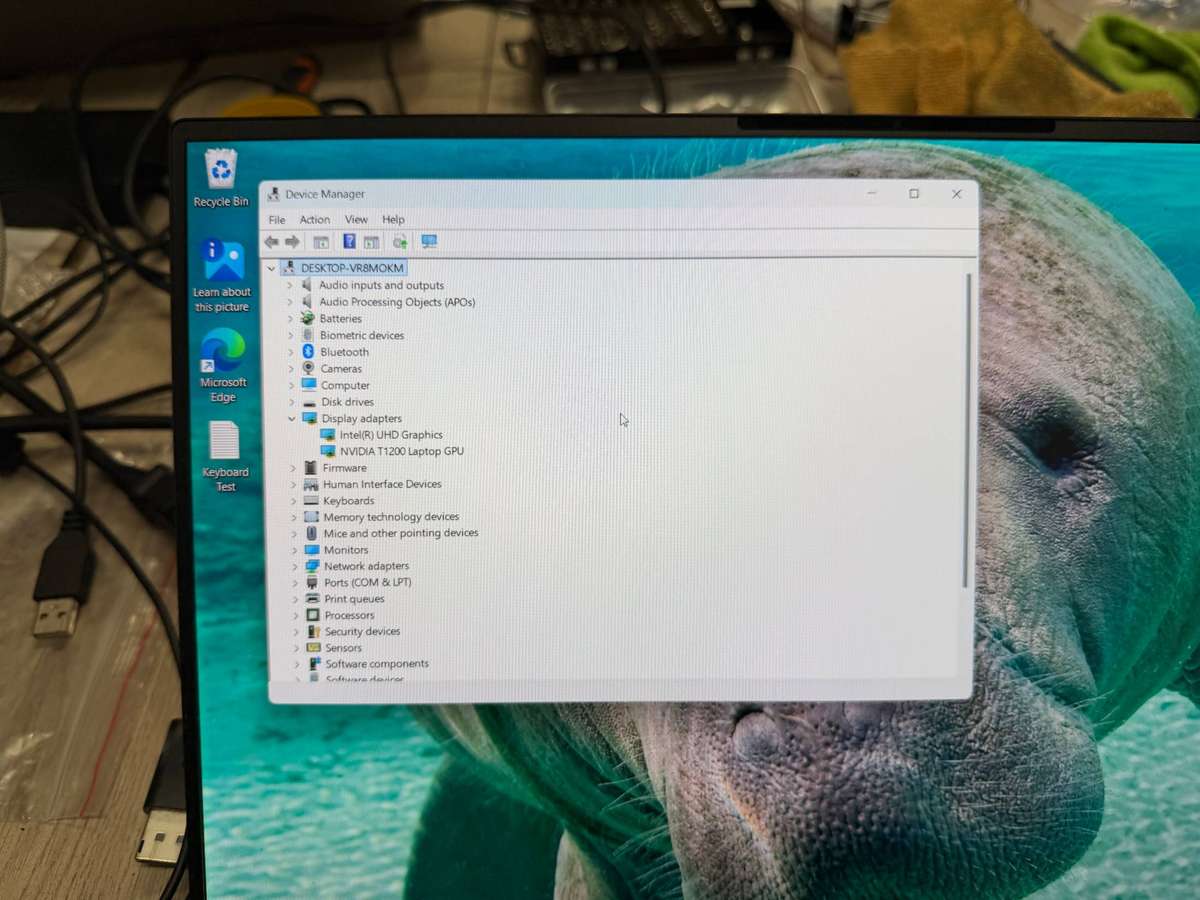
Task: Select NVIDIA T1200 Laptop GPU
Action: pos(401,451)
